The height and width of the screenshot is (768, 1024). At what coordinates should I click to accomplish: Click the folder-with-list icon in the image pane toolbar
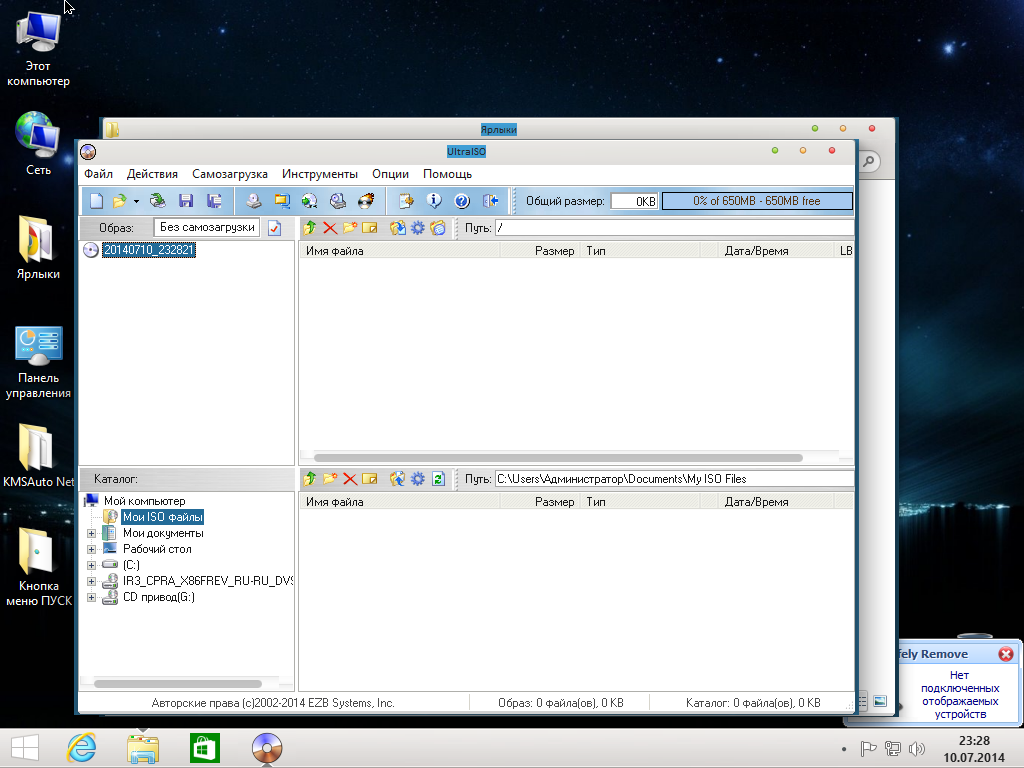click(438, 228)
